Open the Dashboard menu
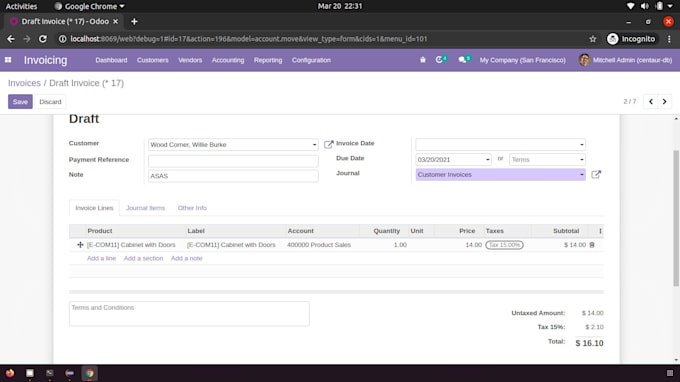The width and height of the screenshot is (680, 382). point(111,60)
